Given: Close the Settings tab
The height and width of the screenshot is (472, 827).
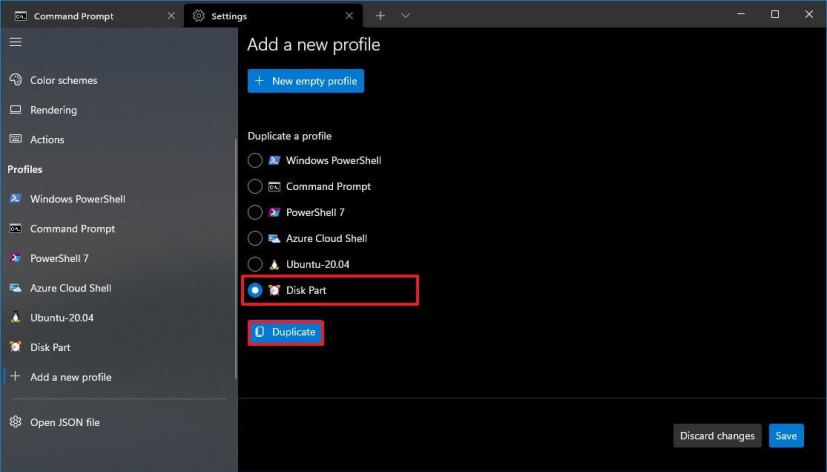Looking at the screenshot, I should coord(349,16).
